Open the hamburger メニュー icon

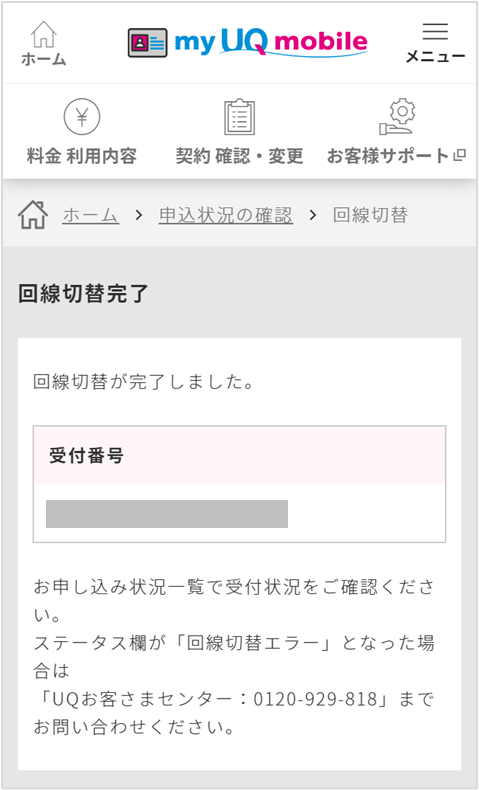coord(435,32)
